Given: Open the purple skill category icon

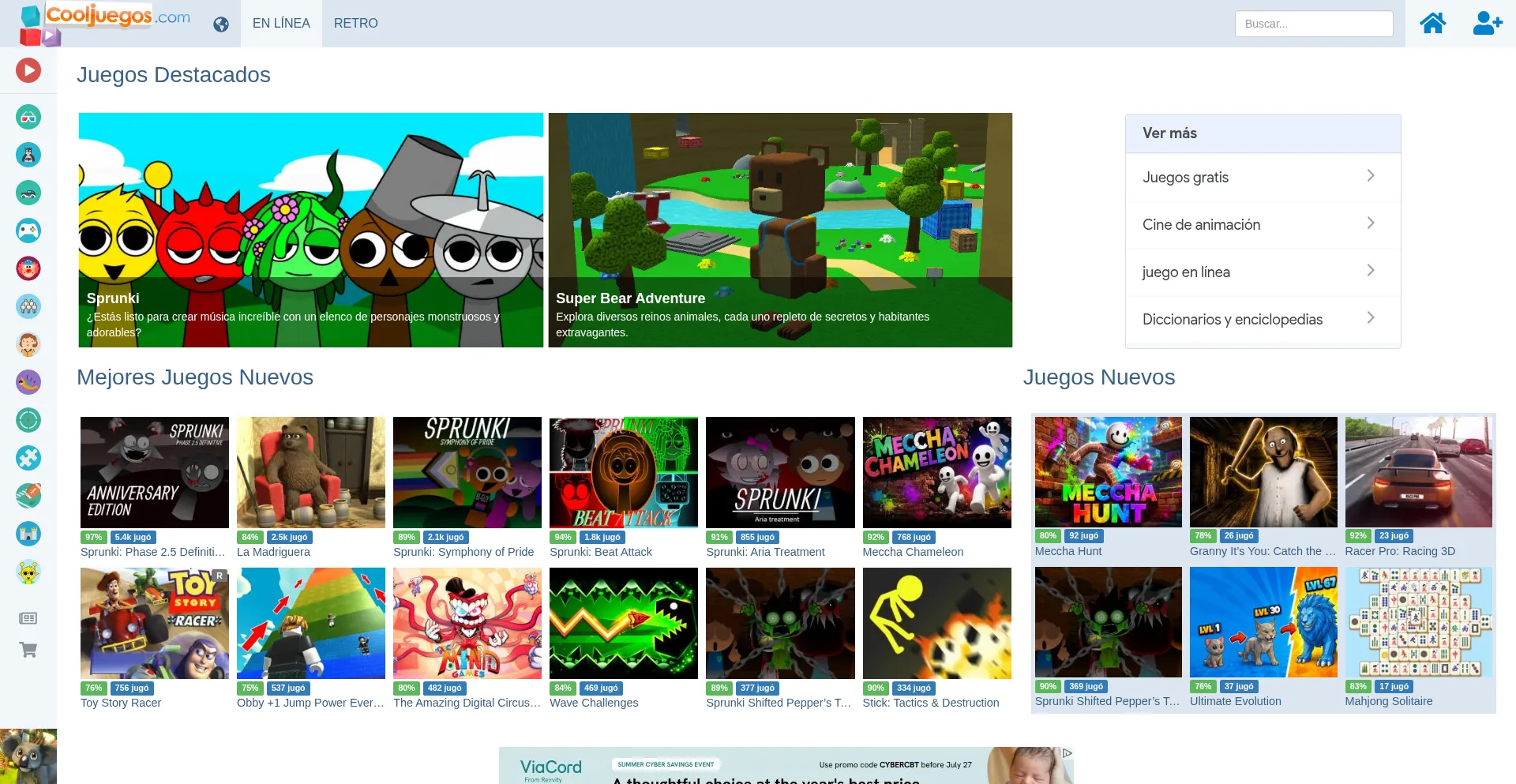Looking at the screenshot, I should click(28, 382).
